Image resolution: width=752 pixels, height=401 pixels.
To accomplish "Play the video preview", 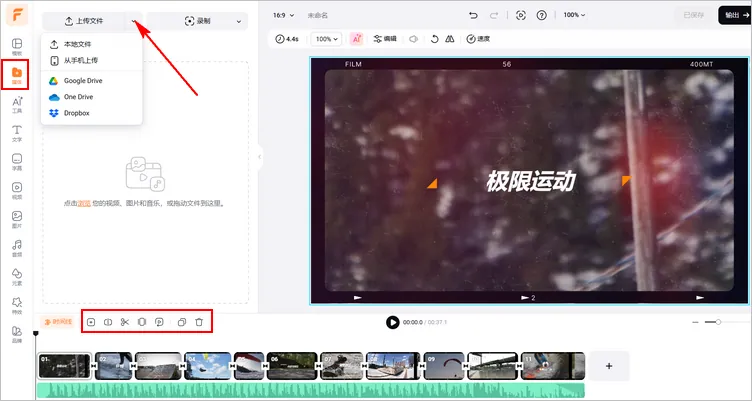I will point(393,322).
